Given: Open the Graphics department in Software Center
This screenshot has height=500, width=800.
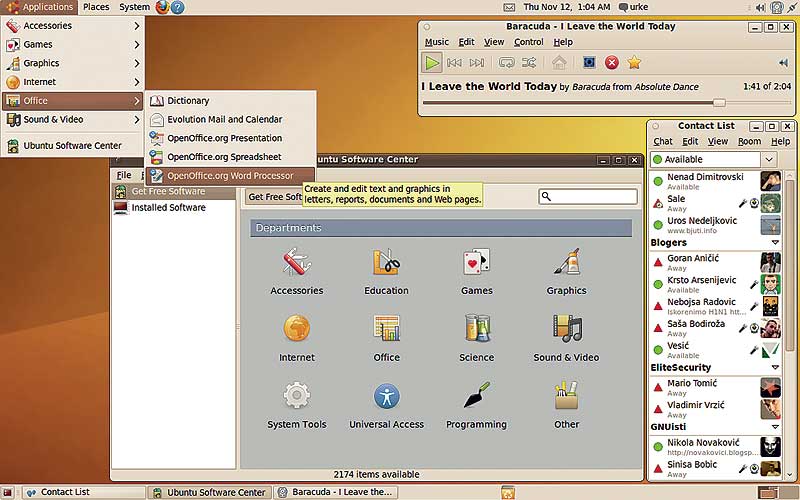Looking at the screenshot, I should [566, 271].
